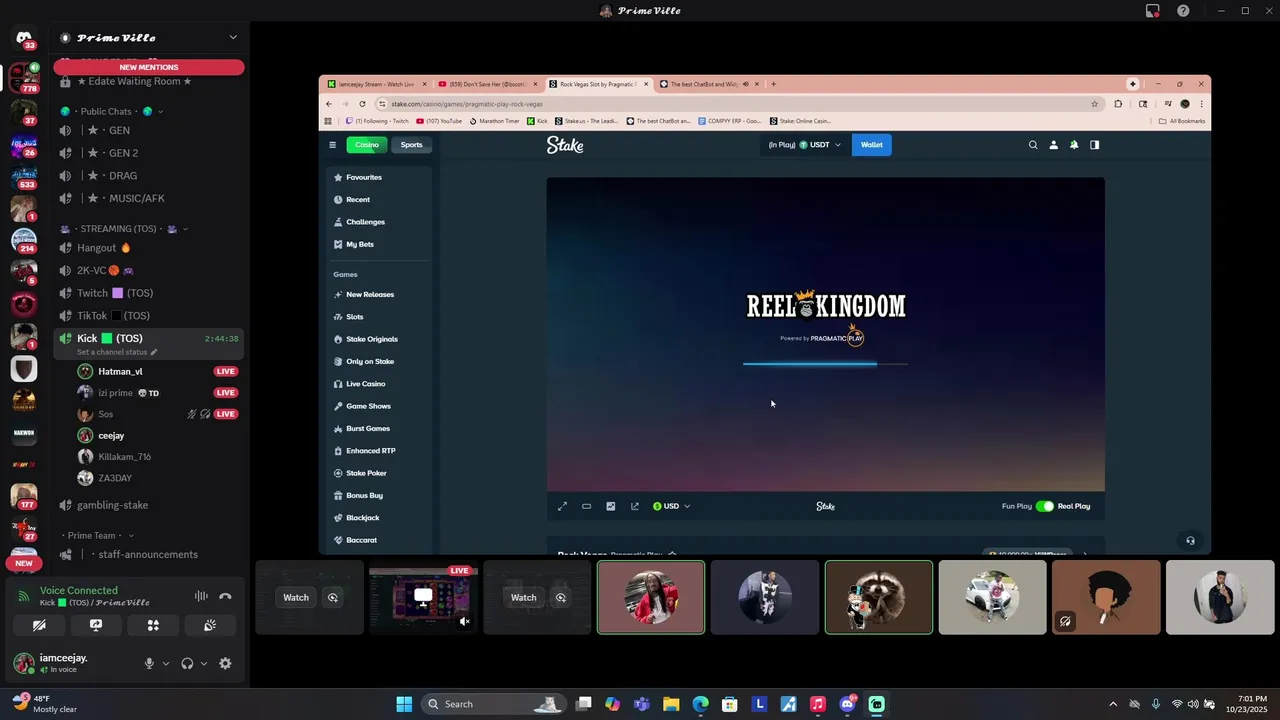This screenshot has width=1280, height=720.
Task: Open Discord user settings gear
Action: [225, 663]
